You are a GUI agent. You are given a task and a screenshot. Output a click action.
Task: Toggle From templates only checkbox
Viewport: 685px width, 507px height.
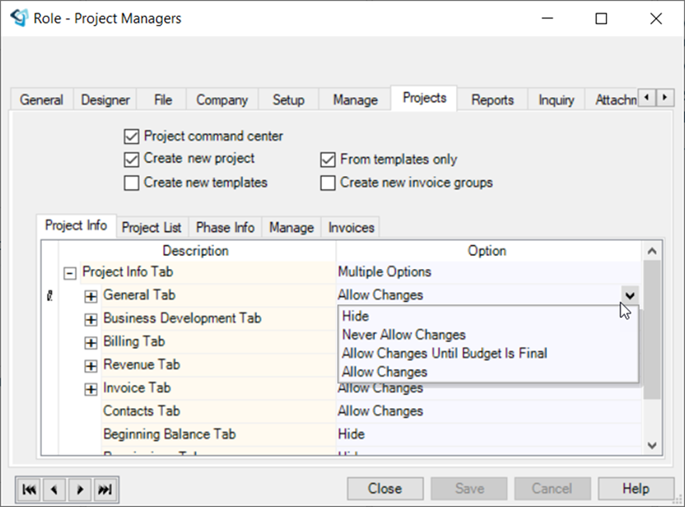point(327,159)
